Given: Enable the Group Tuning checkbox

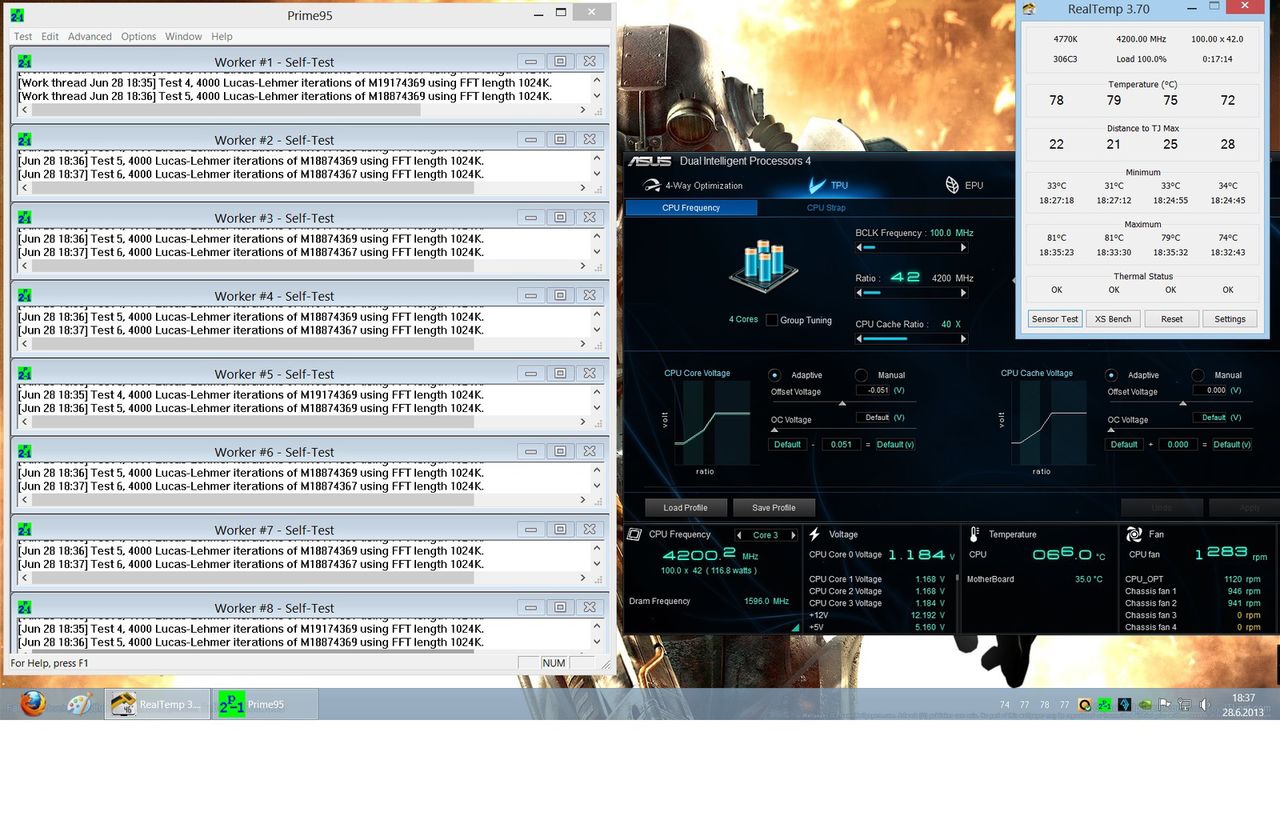Looking at the screenshot, I should point(771,320).
